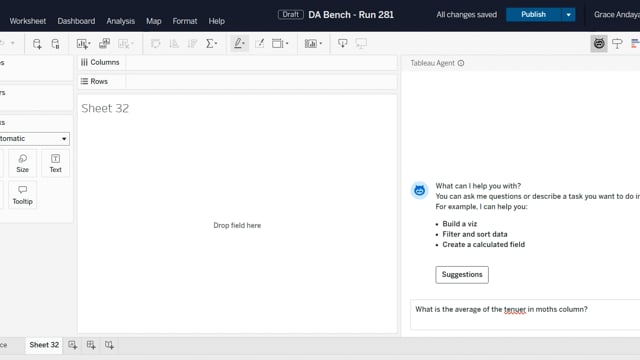Image resolution: width=640 pixels, height=360 pixels.
Task: Open the Dashboard menu
Action: pyautogui.click(x=76, y=21)
